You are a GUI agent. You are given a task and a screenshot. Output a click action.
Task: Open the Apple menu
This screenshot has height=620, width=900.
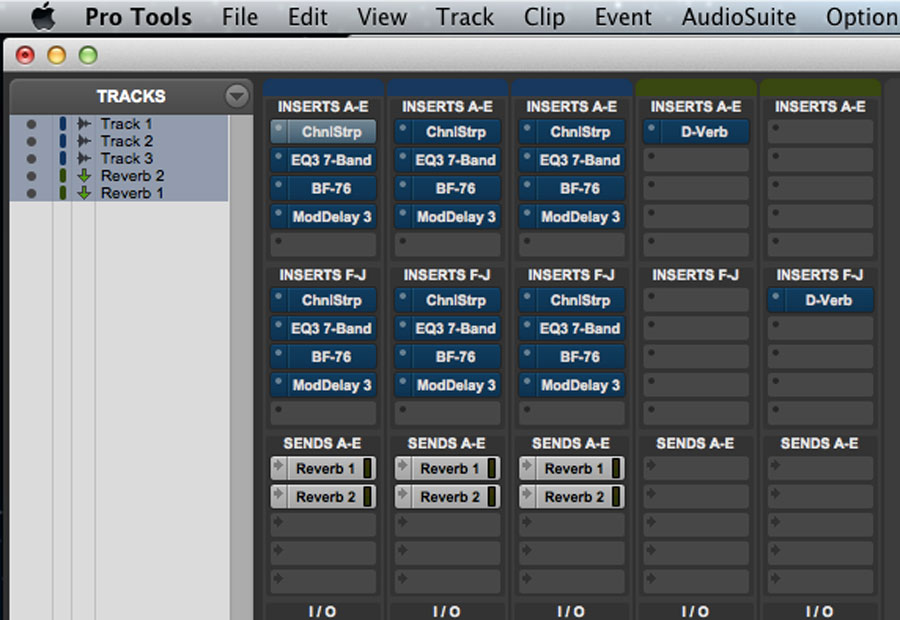pyautogui.click(x=43, y=16)
